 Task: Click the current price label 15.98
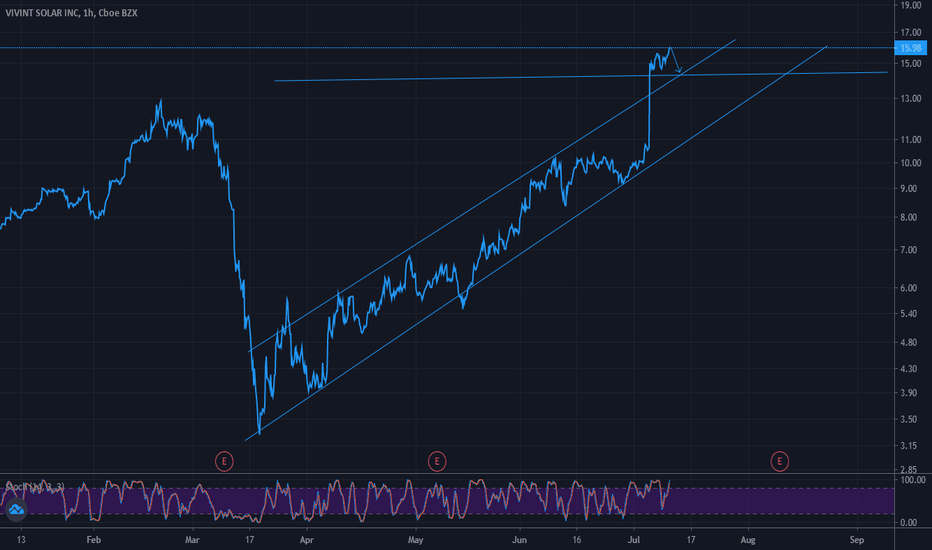[x=911, y=48]
